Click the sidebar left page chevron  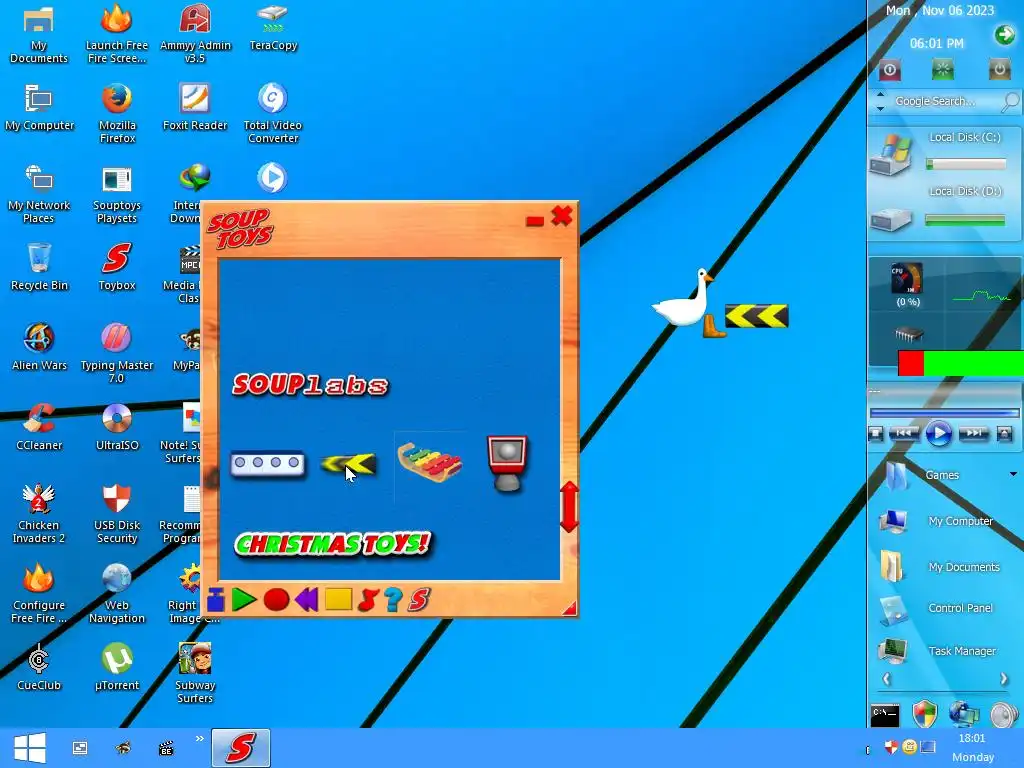[886, 679]
